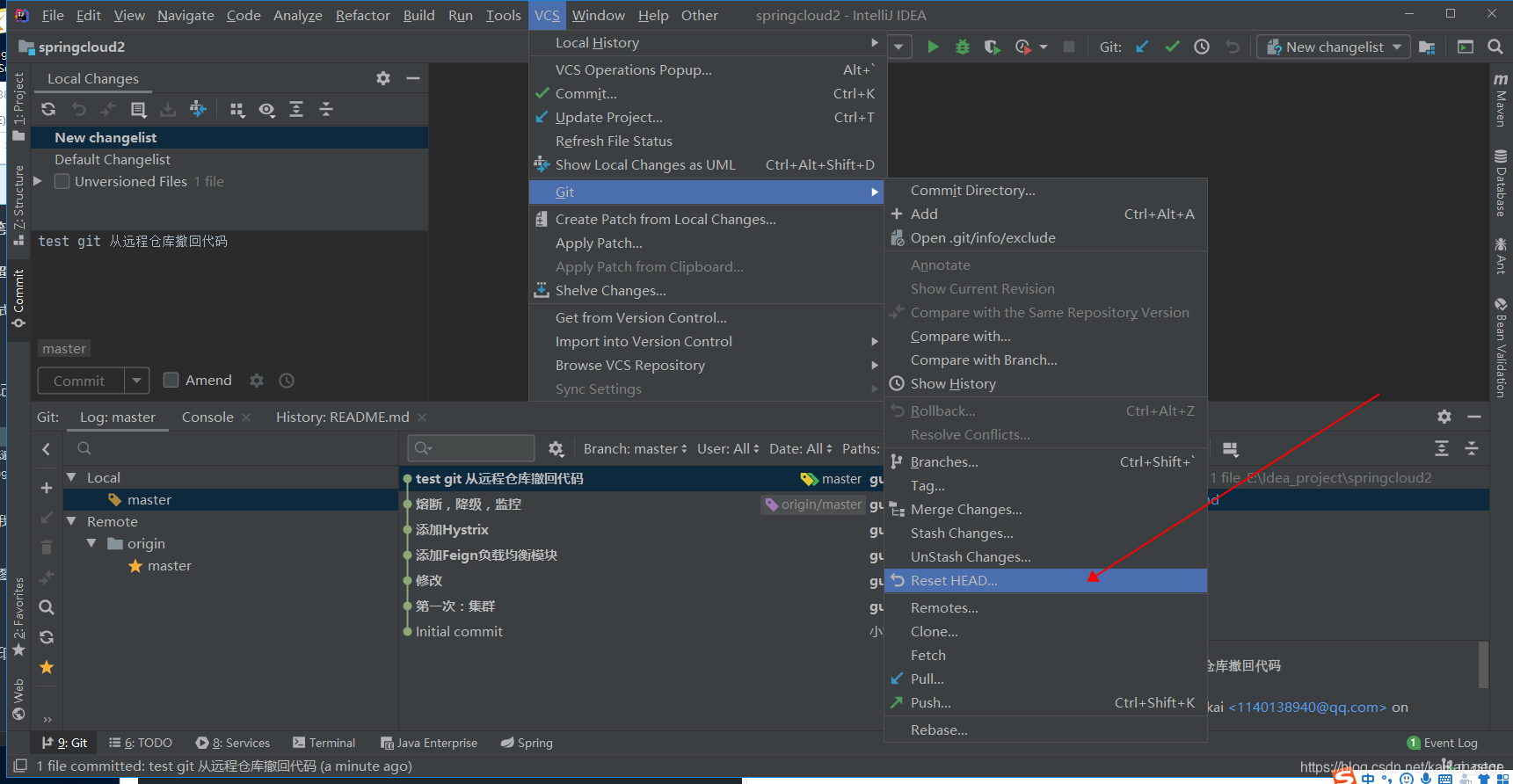Click Group By icon in Local Changes
The width and height of the screenshot is (1513, 784).
pyautogui.click(x=236, y=109)
